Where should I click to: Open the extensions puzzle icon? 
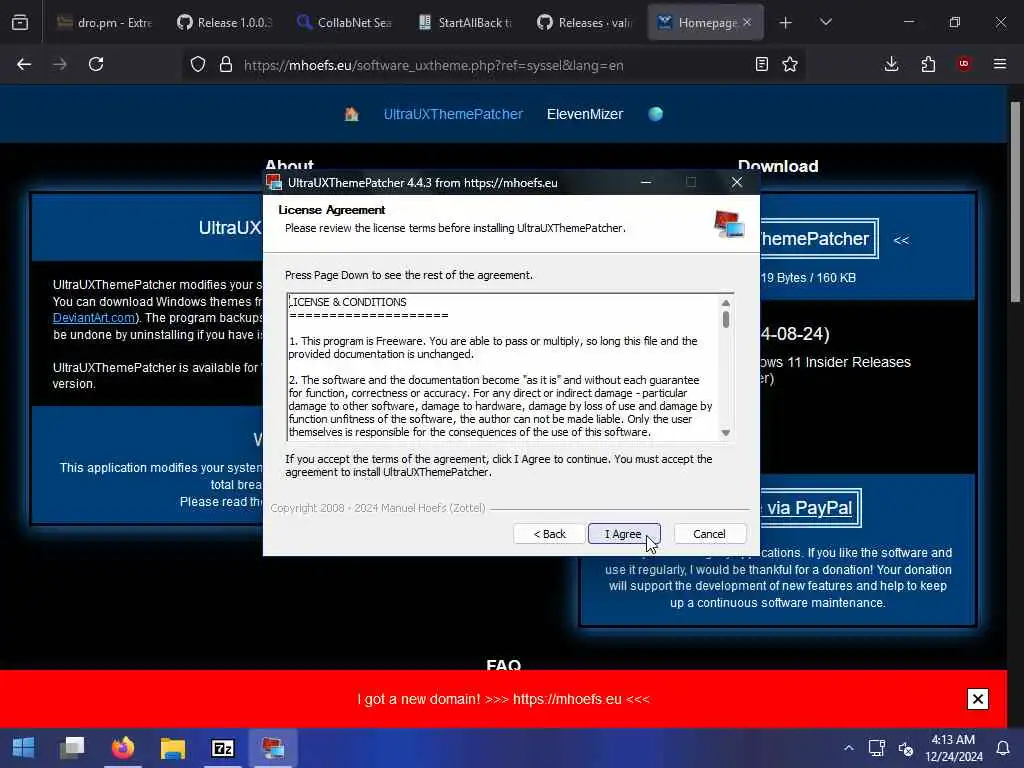pos(928,64)
